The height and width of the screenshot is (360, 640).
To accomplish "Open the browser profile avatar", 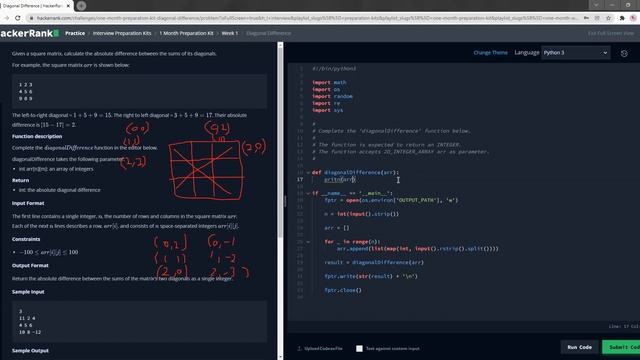I will click(634, 18).
